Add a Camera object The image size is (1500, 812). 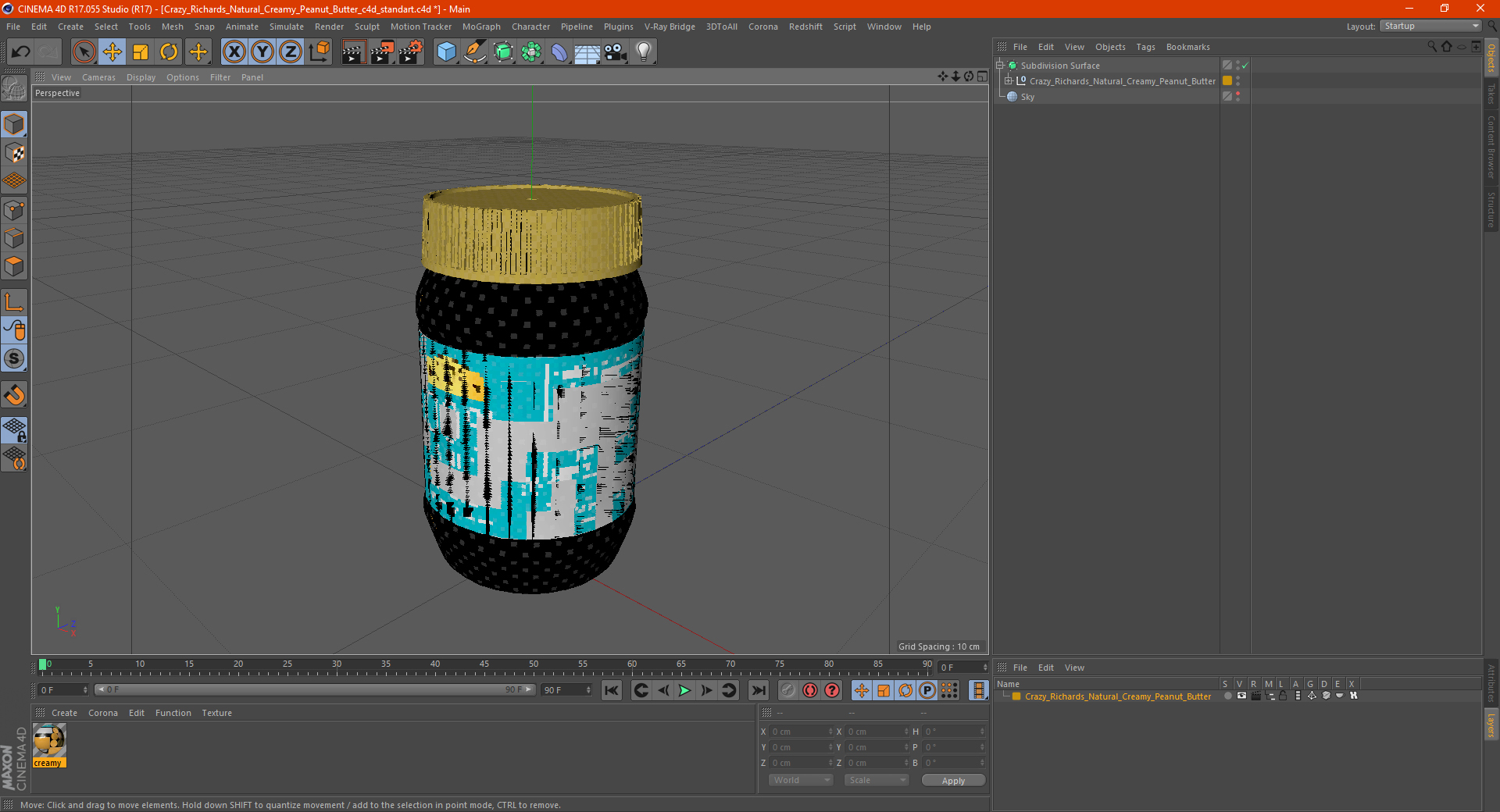pos(616,52)
